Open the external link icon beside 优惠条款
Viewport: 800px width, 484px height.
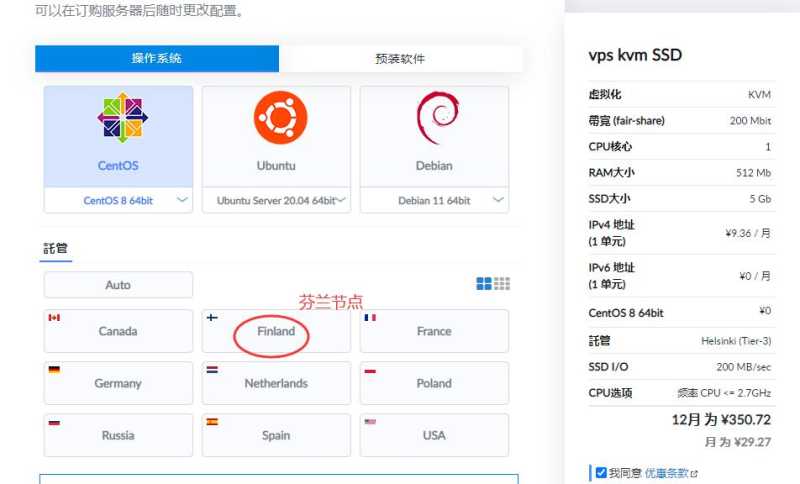tap(694, 474)
